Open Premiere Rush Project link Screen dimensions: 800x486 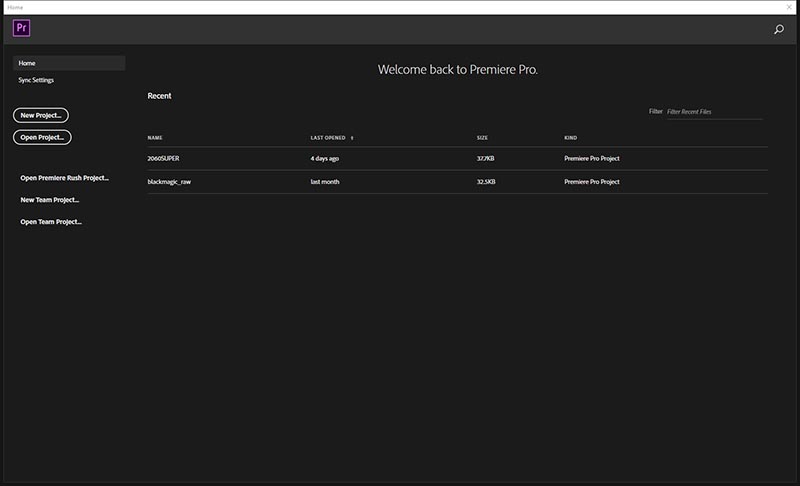point(64,178)
